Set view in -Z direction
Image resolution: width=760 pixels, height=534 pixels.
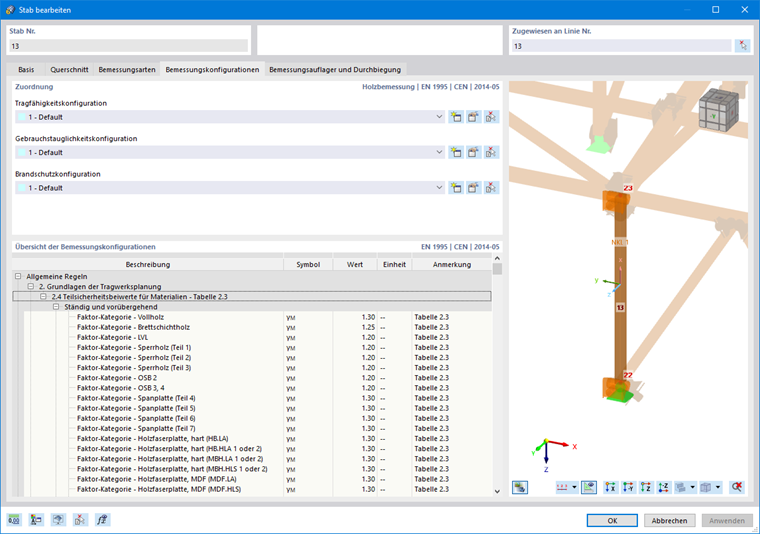[663, 487]
